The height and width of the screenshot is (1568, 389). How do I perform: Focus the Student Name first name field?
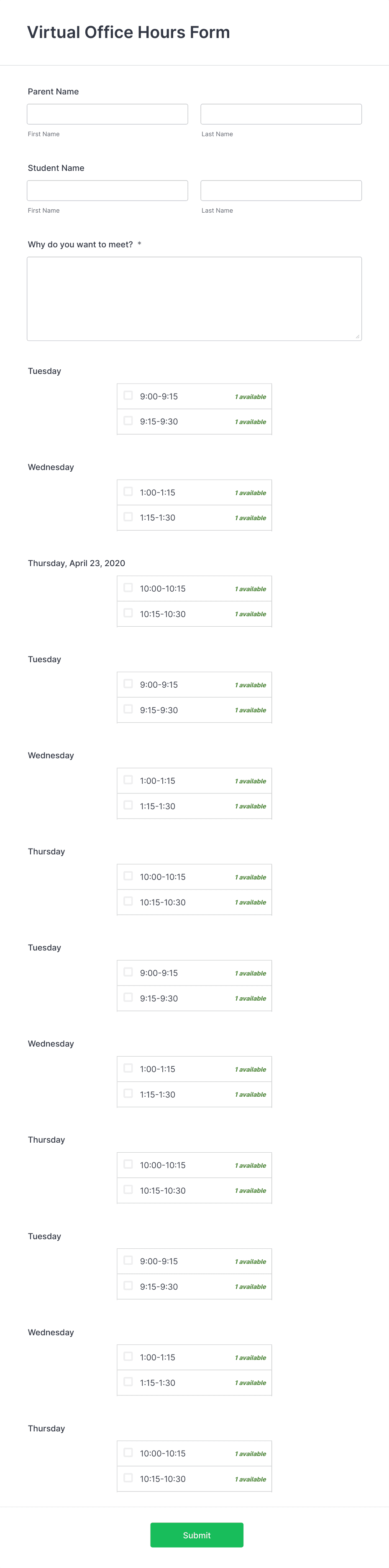click(107, 191)
